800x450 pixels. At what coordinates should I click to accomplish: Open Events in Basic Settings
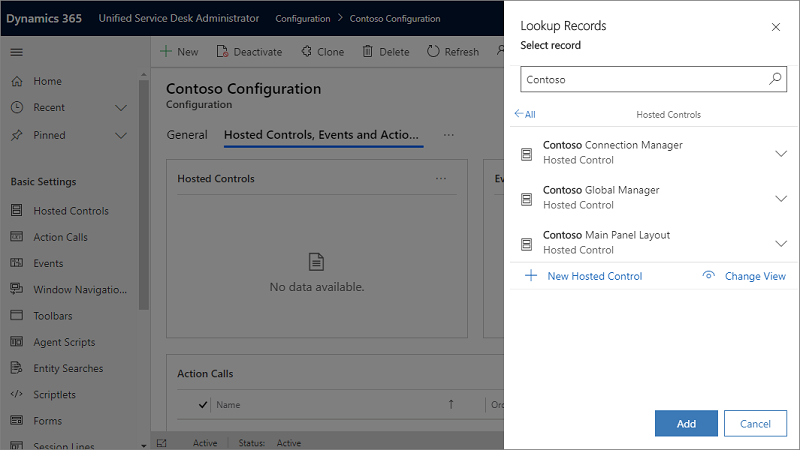pyautogui.click(x=48, y=263)
